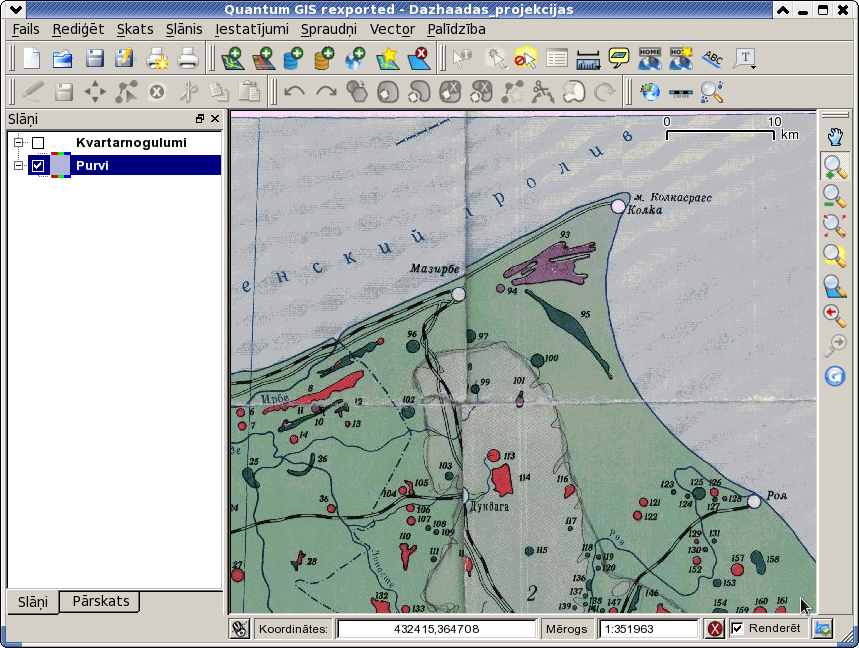Uncheck the Purvi layer visibility
Screen dimensions: 859x648
38,165
